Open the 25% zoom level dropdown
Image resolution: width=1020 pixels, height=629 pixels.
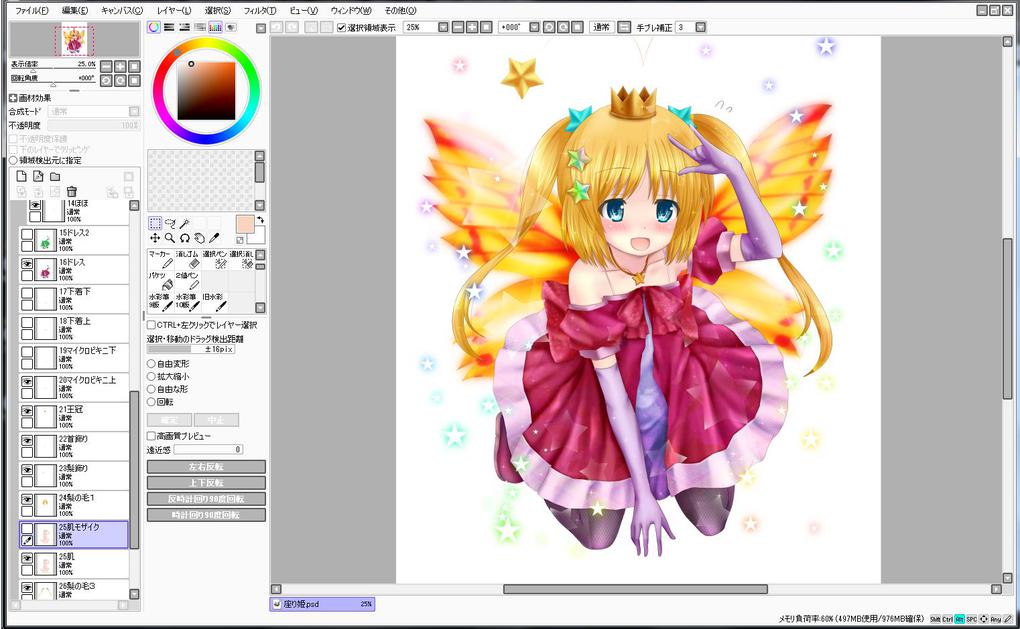(443, 27)
